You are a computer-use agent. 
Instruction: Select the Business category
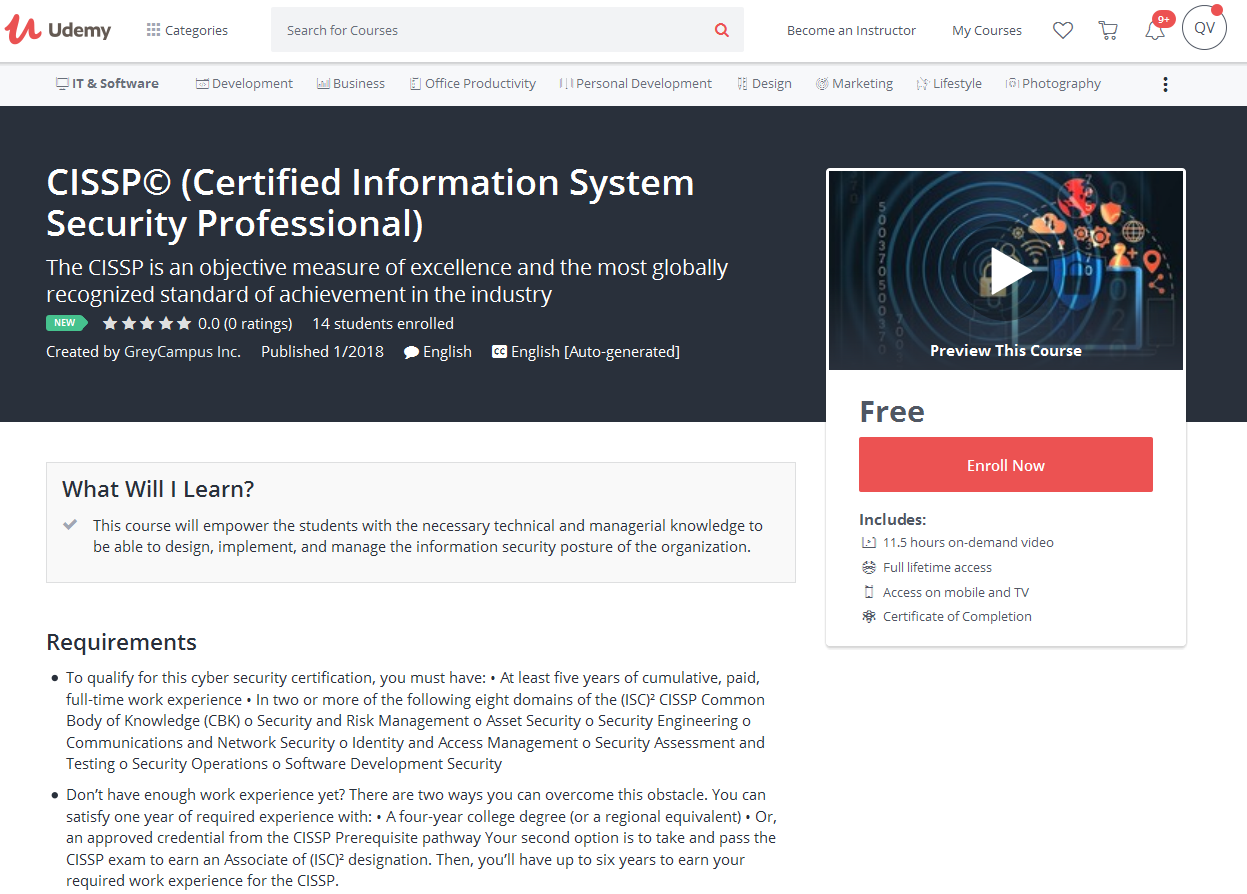point(351,84)
